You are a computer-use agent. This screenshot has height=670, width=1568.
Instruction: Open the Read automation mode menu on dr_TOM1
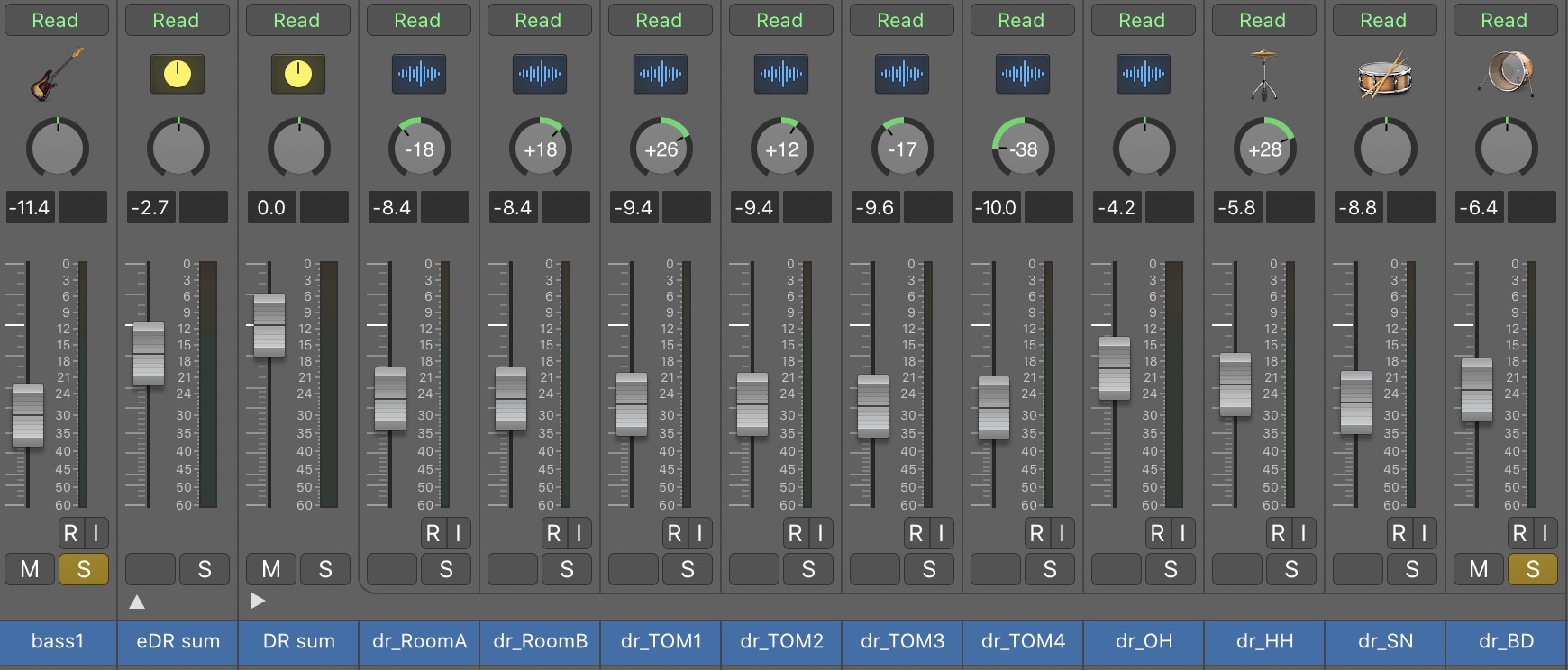point(660,20)
